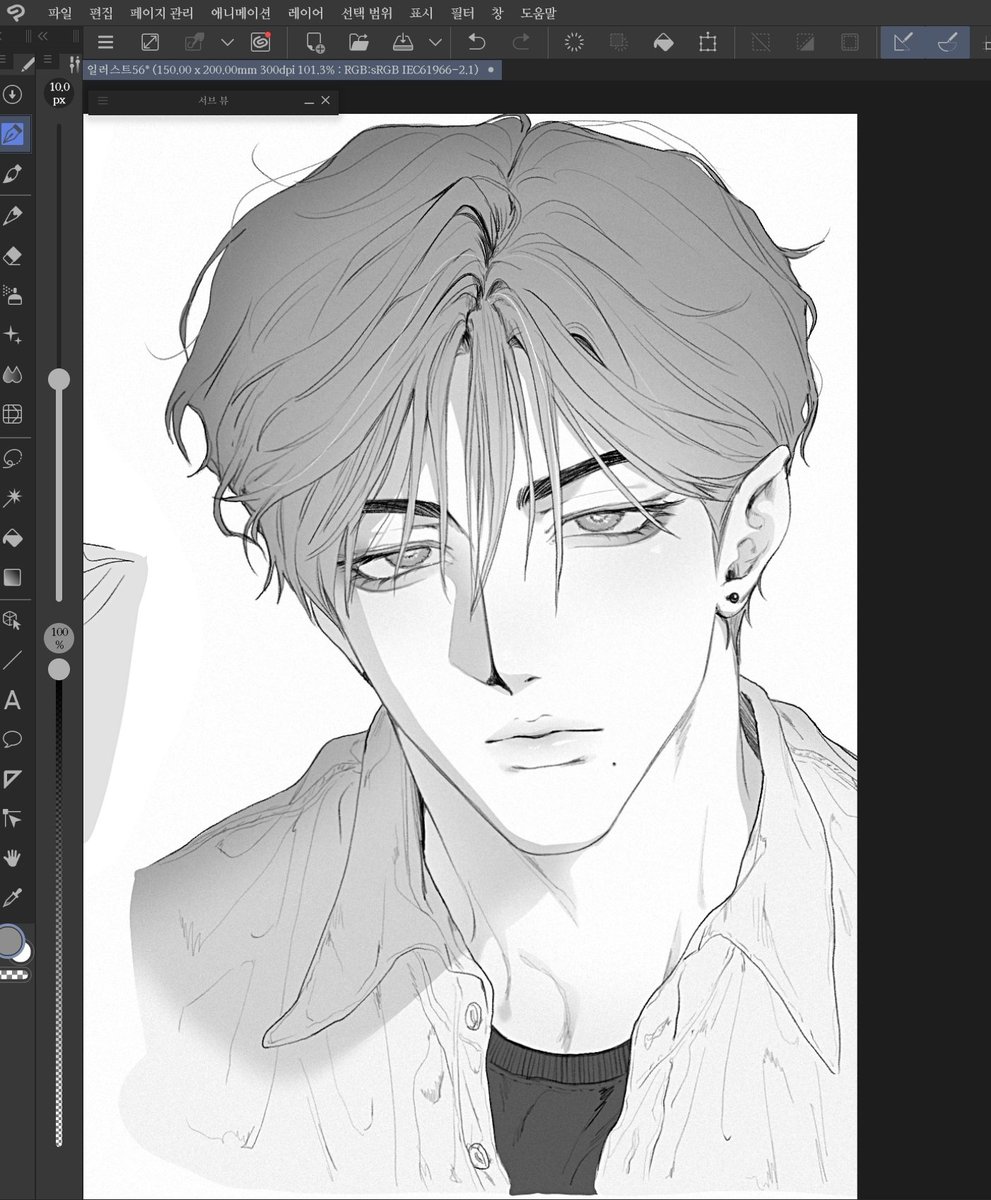
Task: Open the 파일 menu
Action: pos(60,13)
